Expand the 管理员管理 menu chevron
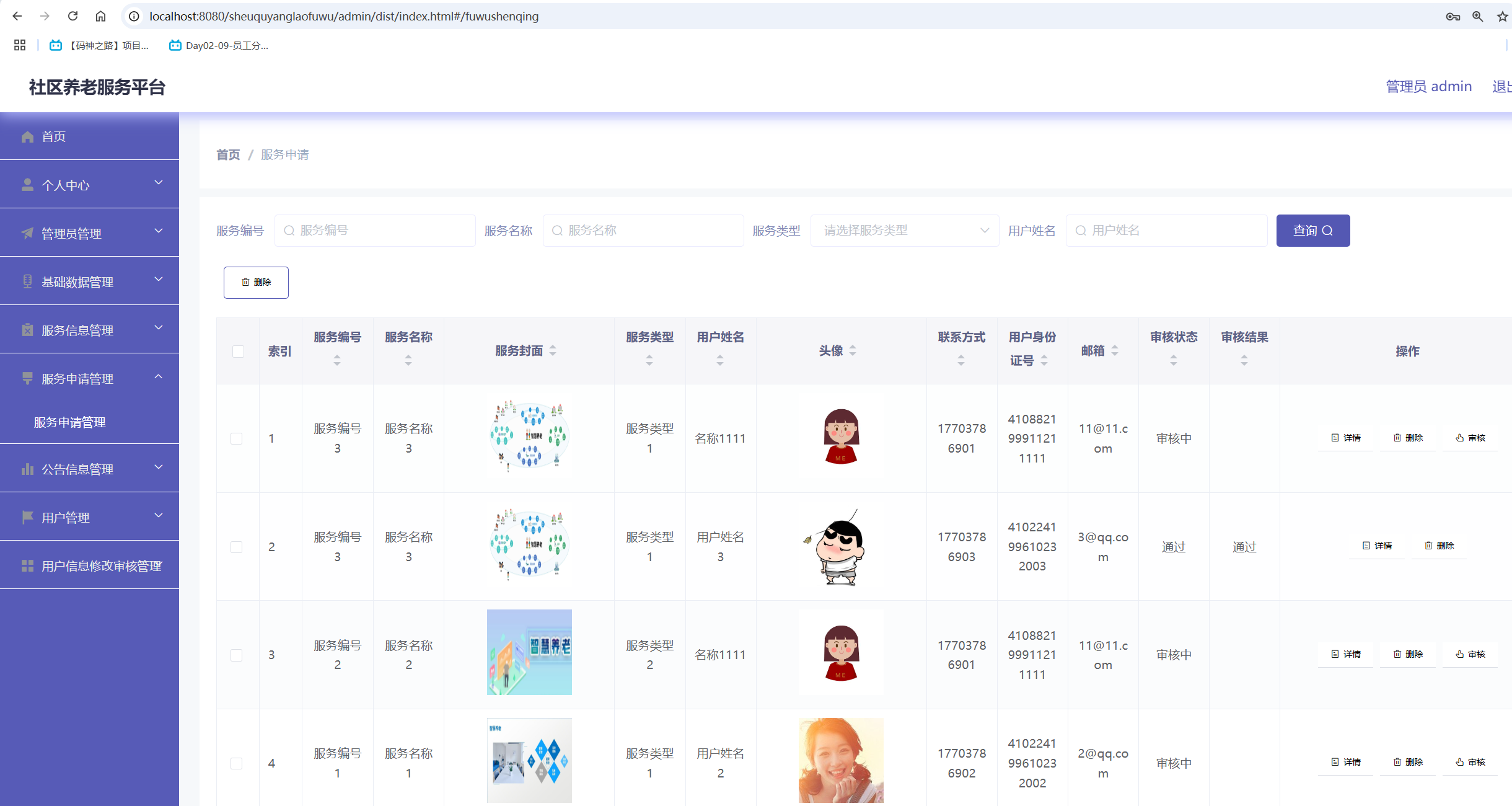 (159, 231)
